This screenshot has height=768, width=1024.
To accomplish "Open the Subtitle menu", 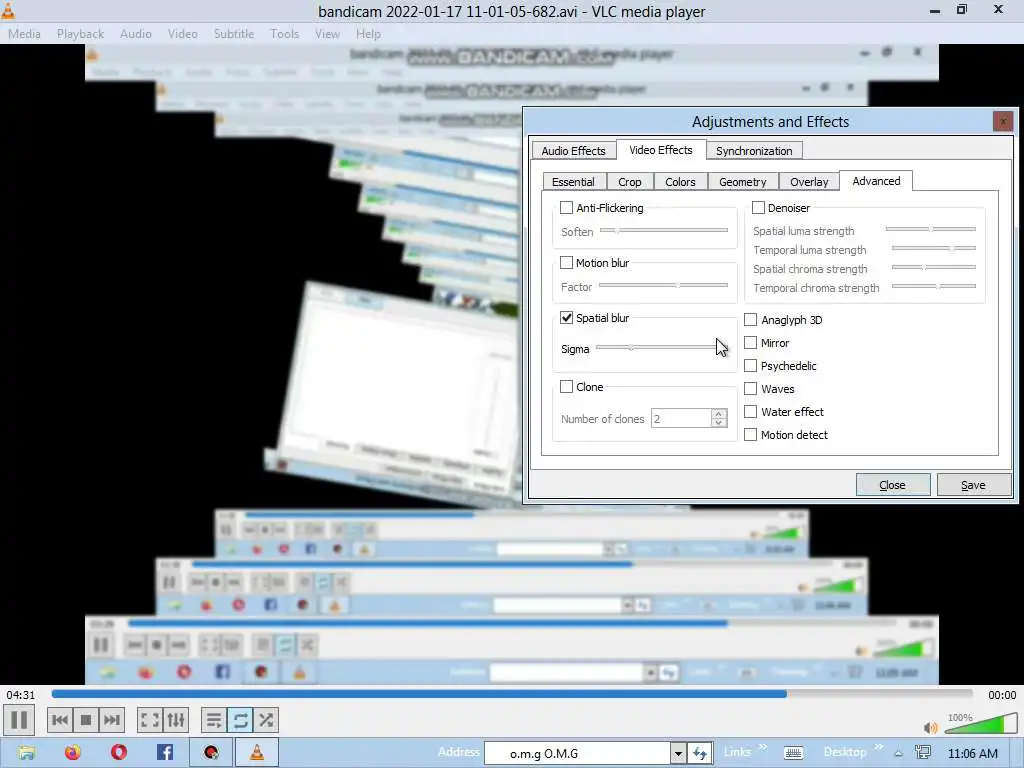I will 234,34.
